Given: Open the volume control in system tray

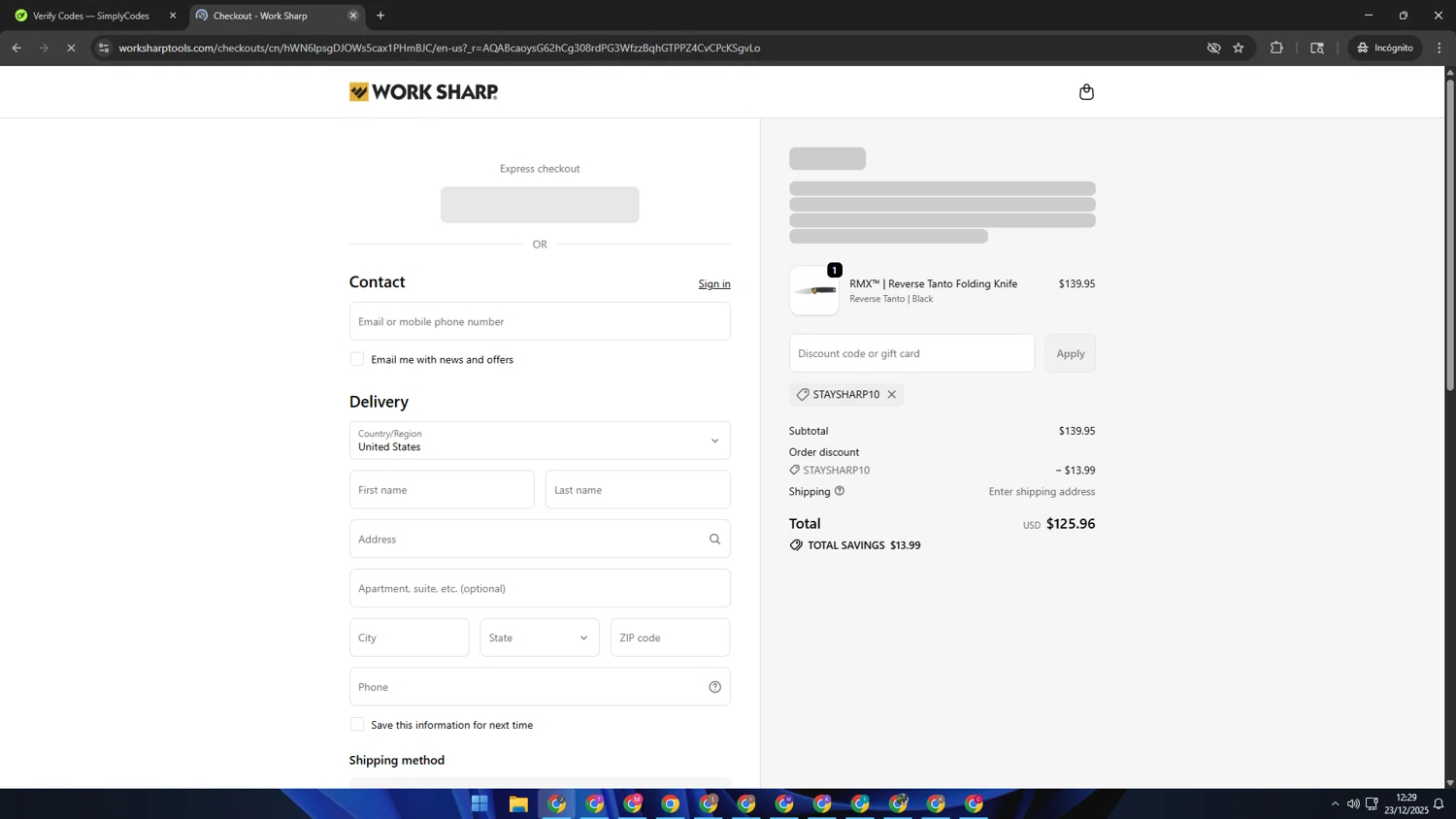Looking at the screenshot, I should click(1353, 803).
